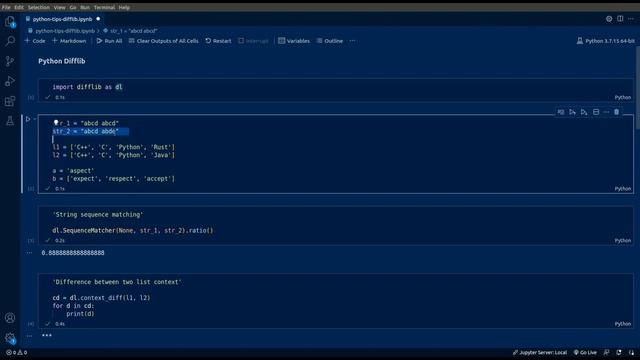Execute above cells icon in cell toolbar
This screenshot has width=640, height=360.
tap(572, 112)
